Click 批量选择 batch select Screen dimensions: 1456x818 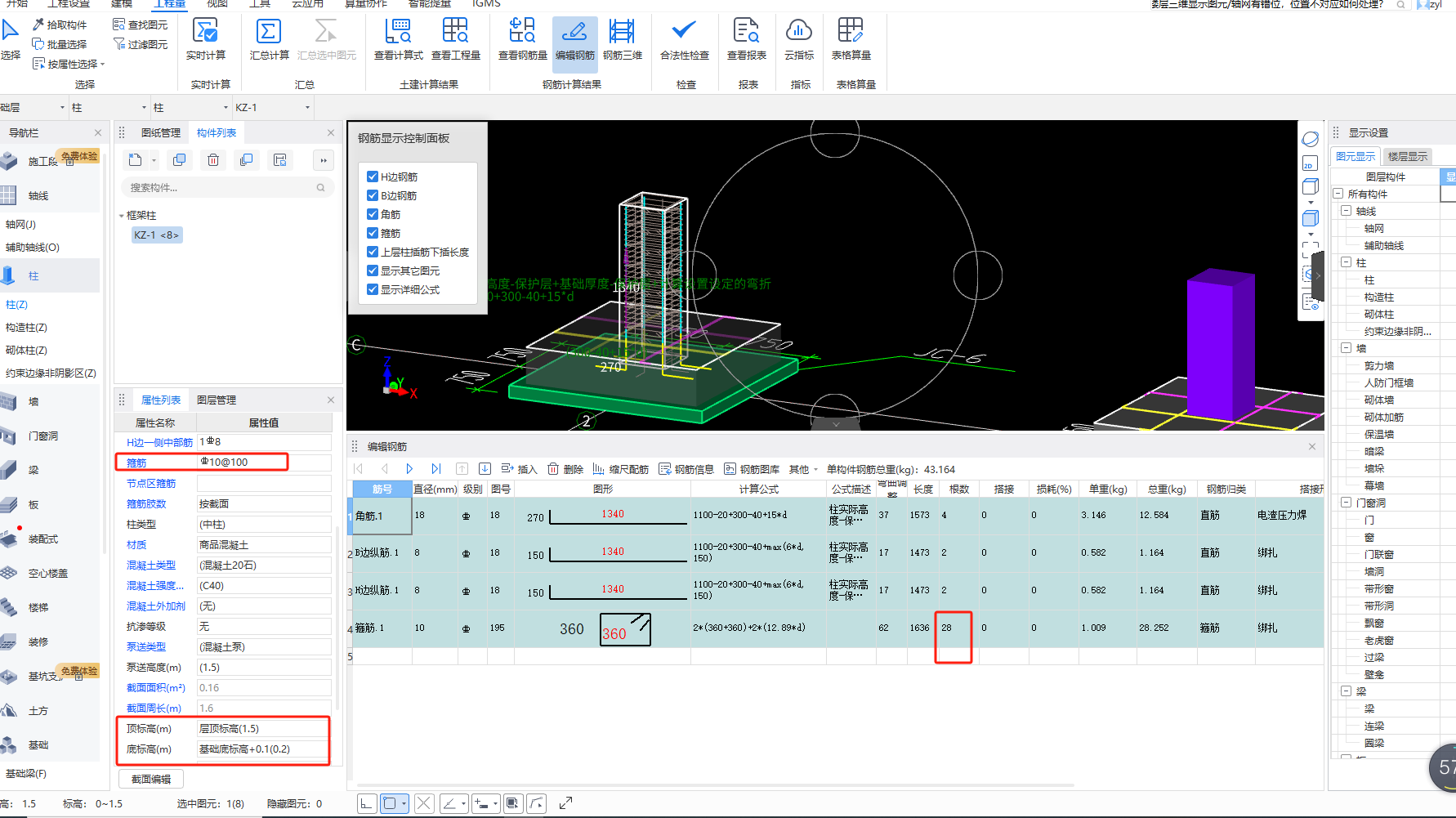pos(60,44)
